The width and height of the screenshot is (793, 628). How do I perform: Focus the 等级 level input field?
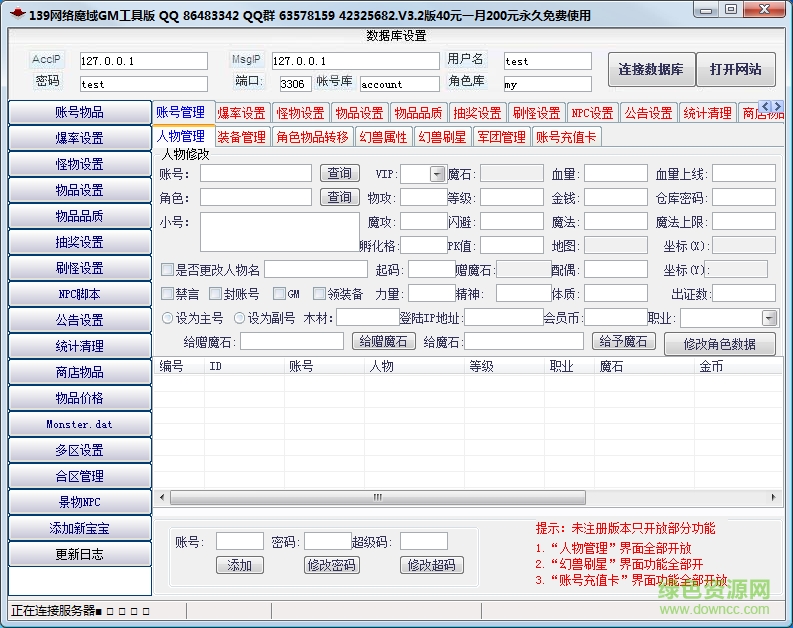[x=512, y=197]
